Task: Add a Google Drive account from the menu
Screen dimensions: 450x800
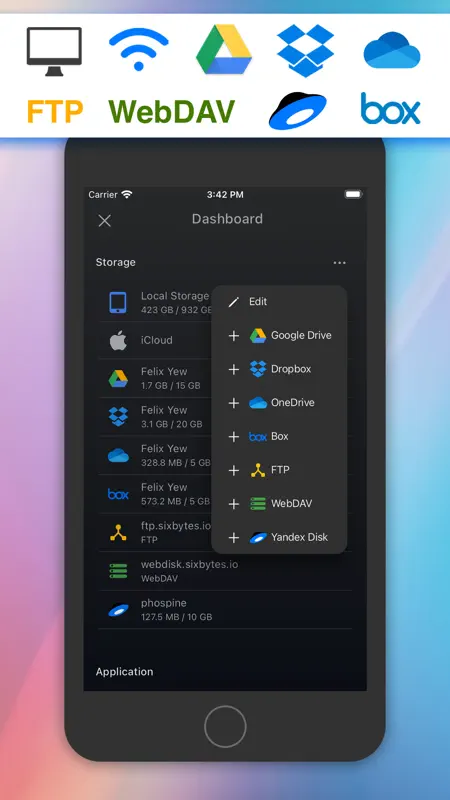Action: 279,335
